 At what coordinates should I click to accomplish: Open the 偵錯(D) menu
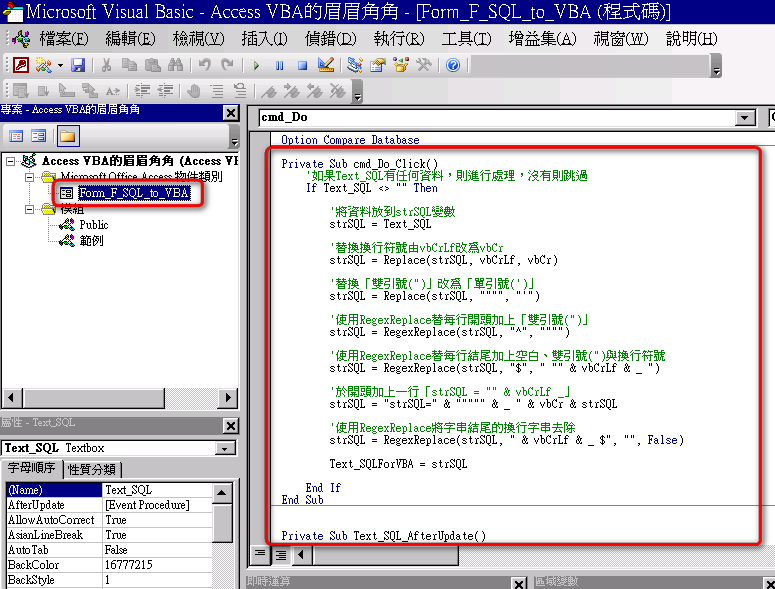coord(330,39)
